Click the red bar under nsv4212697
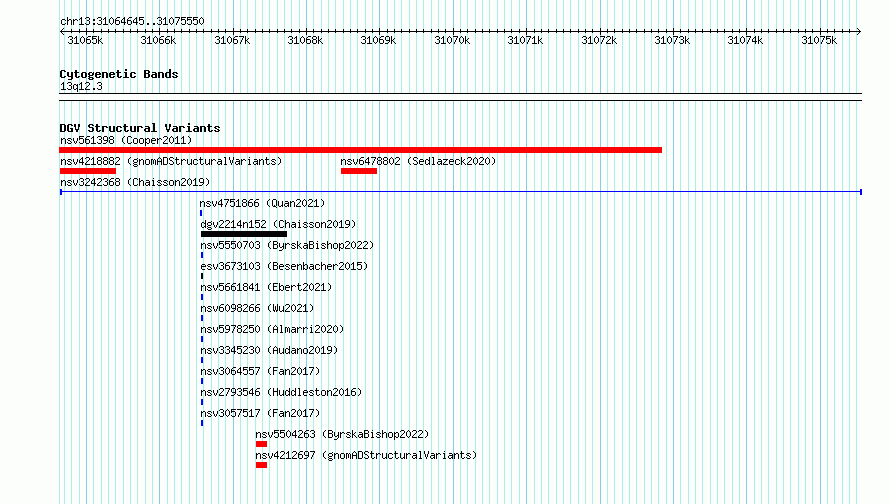The width and height of the screenshot is (890, 504). coord(261,465)
